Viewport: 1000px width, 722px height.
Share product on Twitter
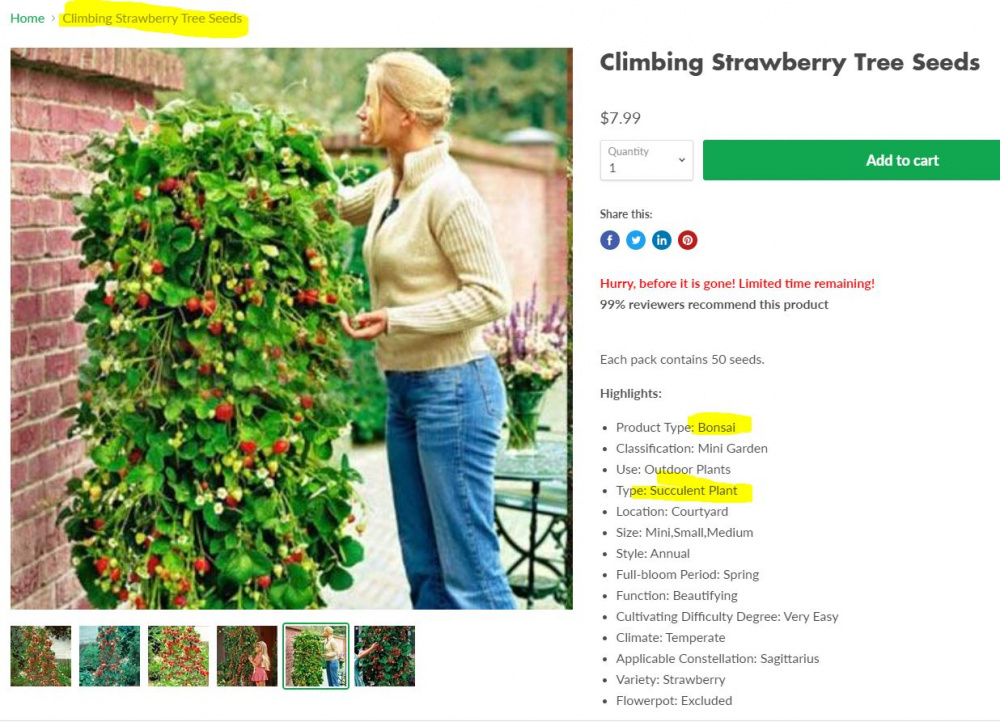[x=636, y=240]
